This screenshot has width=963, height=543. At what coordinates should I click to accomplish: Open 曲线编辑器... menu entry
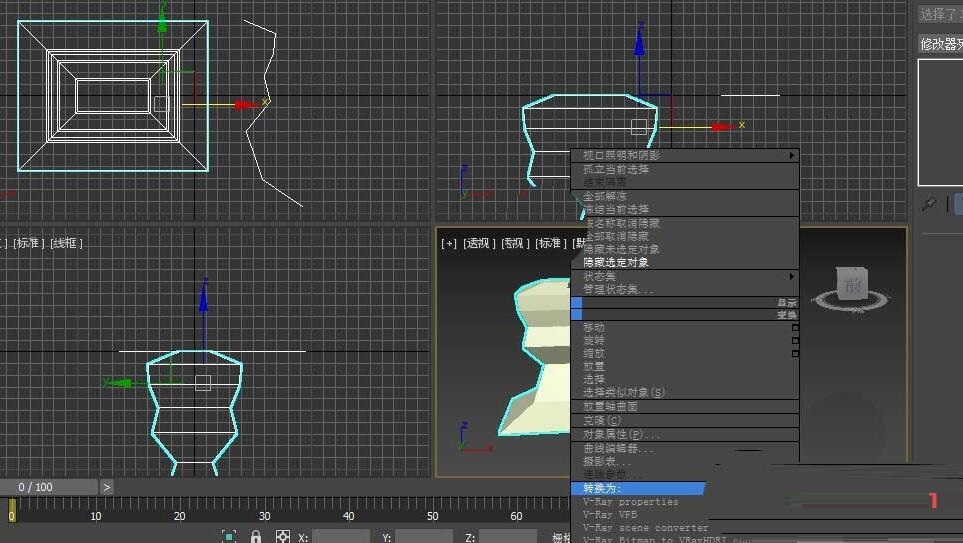tap(618, 449)
